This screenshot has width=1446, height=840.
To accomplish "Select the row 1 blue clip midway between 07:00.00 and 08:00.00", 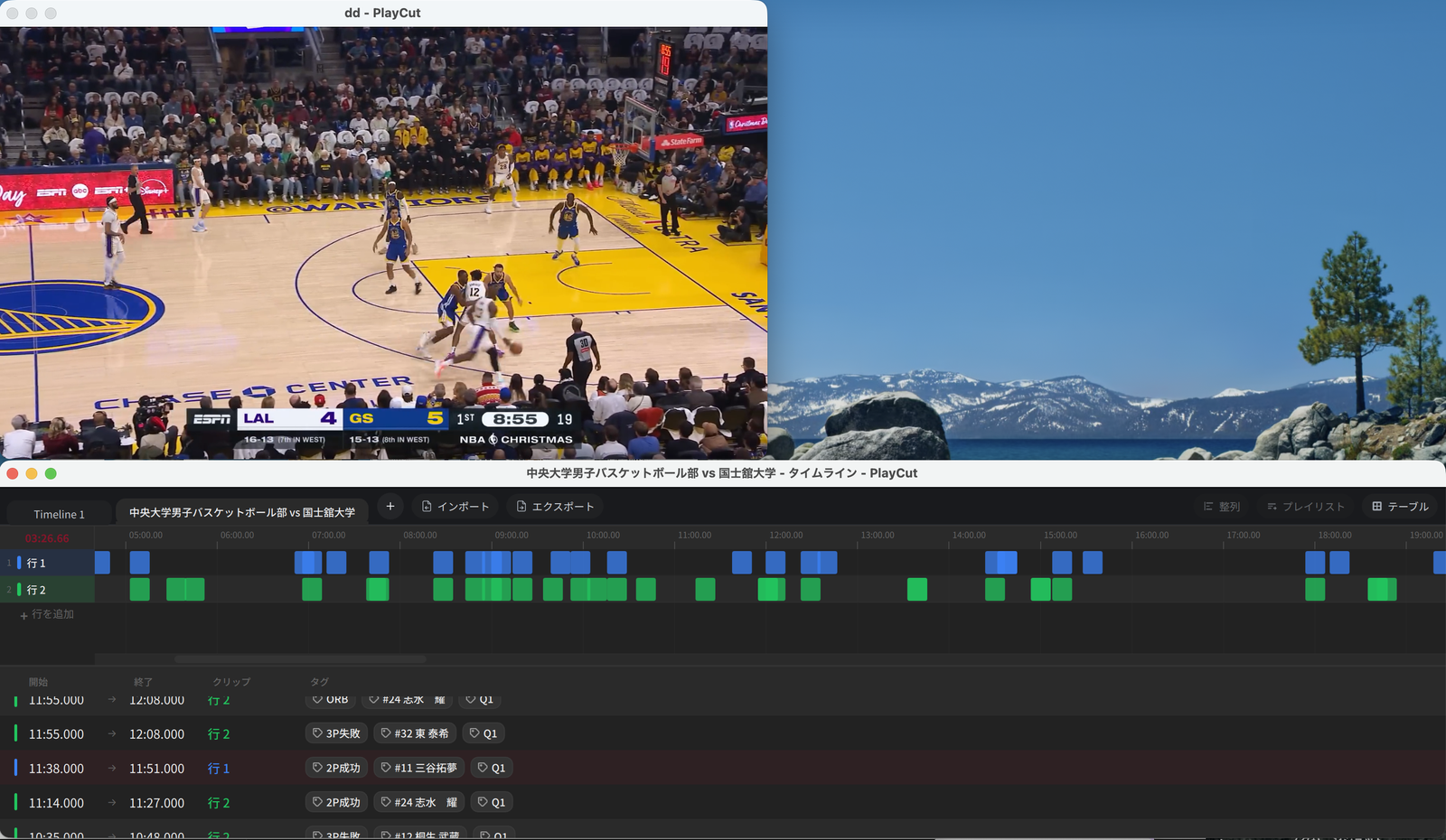I will point(379,563).
